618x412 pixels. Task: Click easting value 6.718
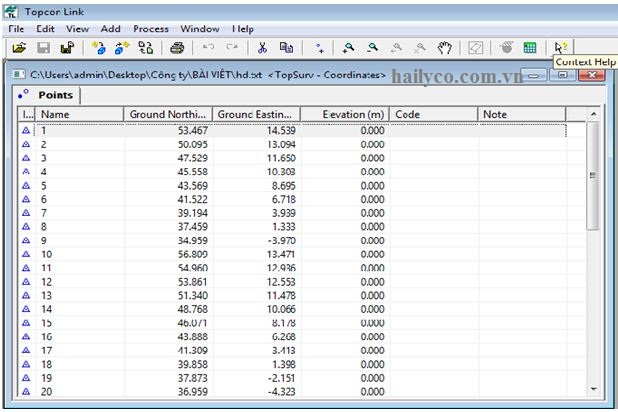point(283,199)
